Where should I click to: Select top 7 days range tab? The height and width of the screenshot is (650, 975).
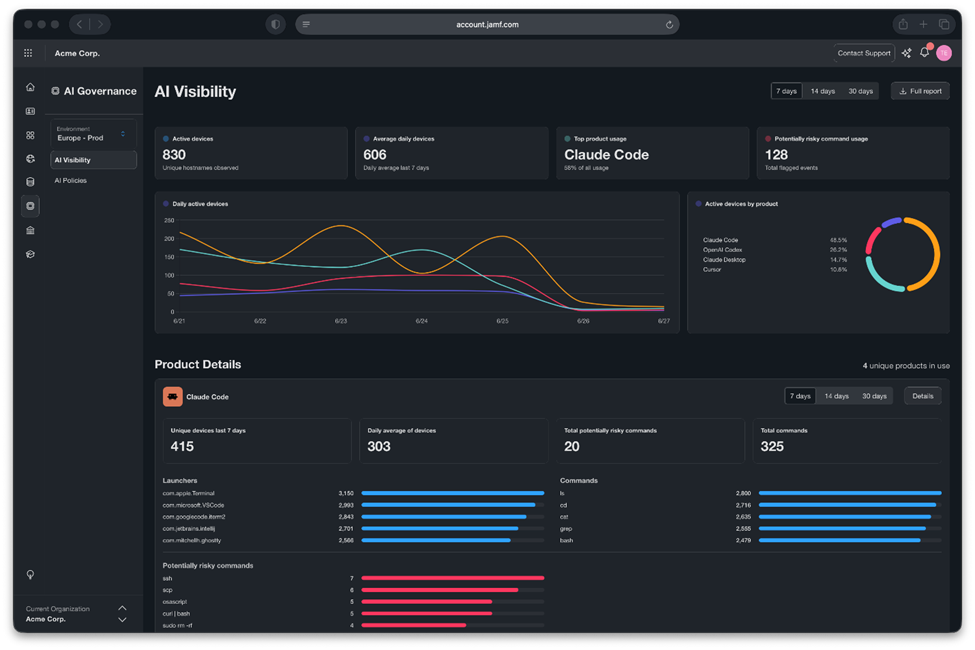coord(786,91)
